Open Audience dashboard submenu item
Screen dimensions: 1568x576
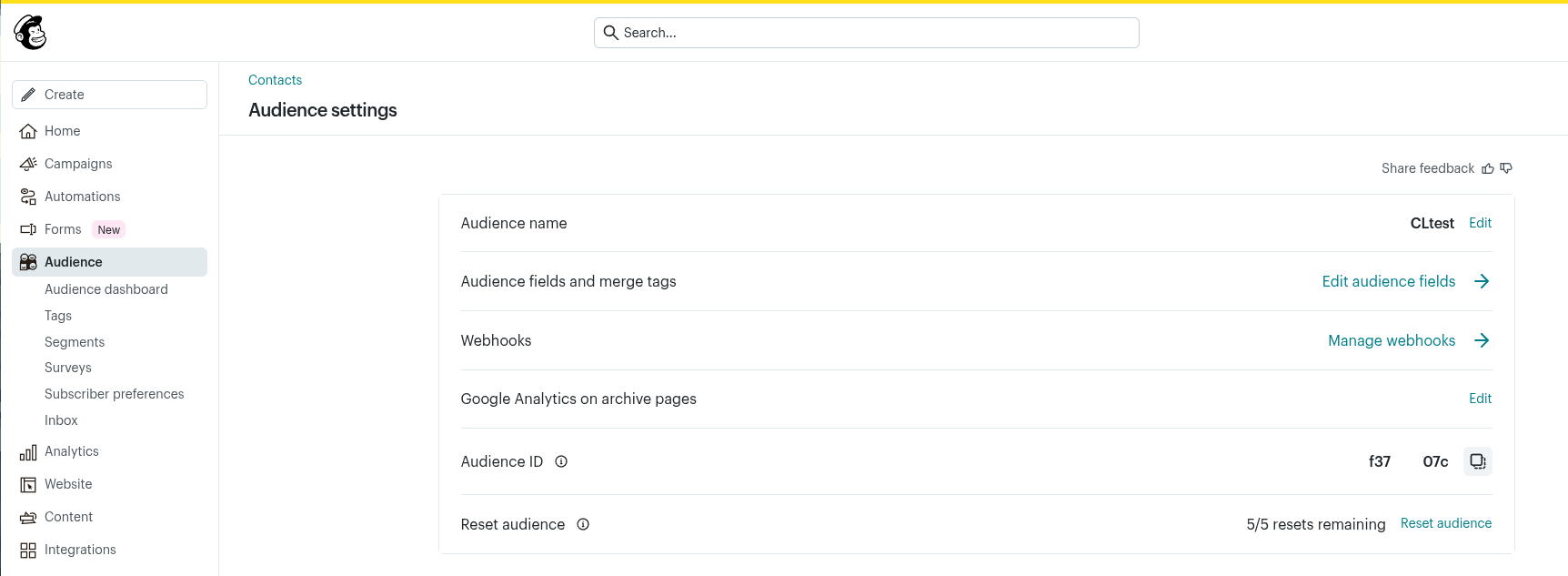point(106,289)
